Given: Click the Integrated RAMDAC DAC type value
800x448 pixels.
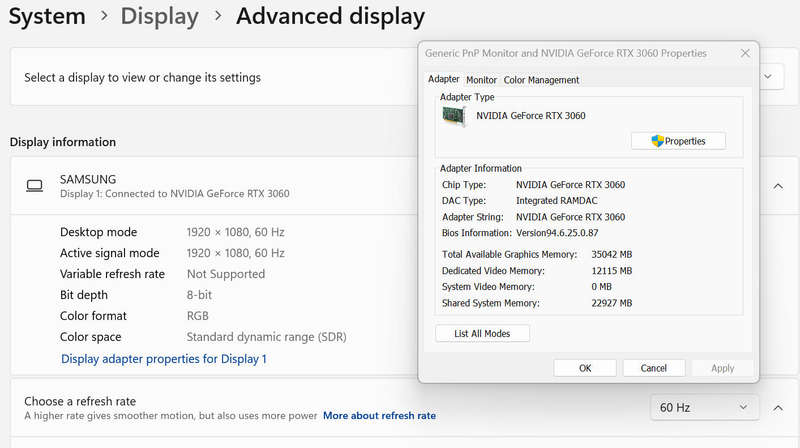Looking at the screenshot, I should 557,201.
